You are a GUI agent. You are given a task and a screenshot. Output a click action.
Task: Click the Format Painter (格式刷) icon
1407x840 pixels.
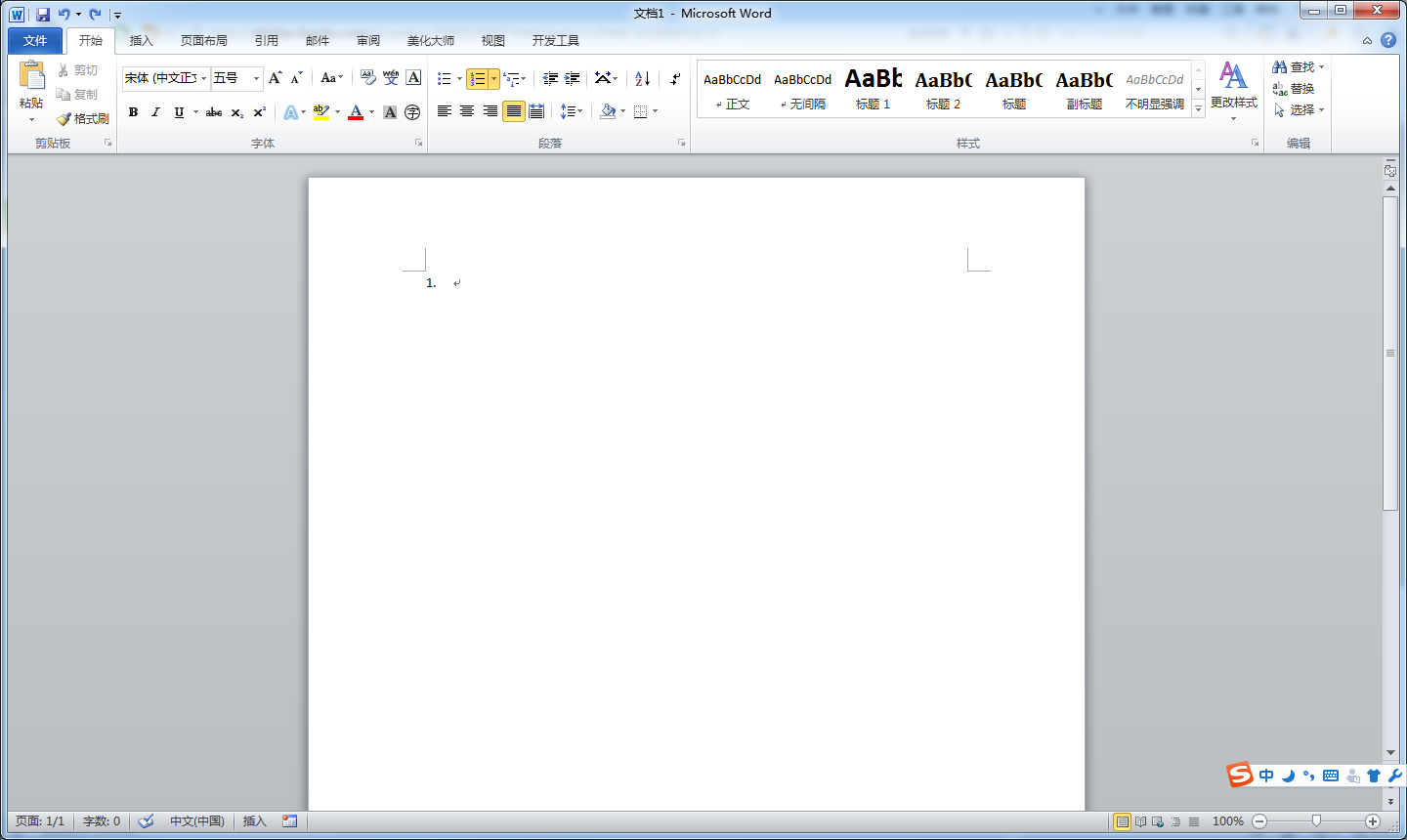pyautogui.click(x=82, y=118)
